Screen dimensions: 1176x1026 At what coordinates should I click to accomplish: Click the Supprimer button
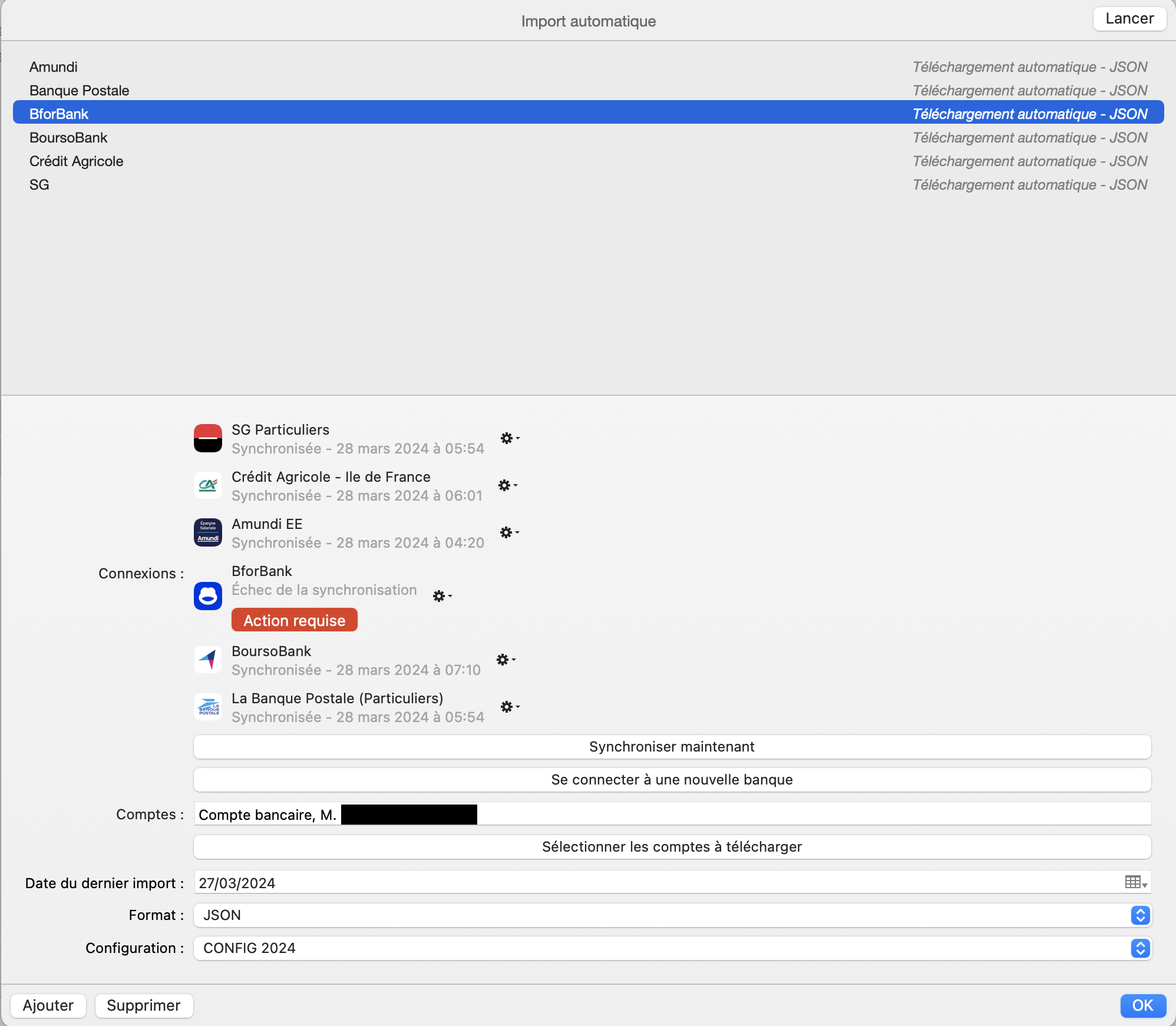[x=144, y=1005]
